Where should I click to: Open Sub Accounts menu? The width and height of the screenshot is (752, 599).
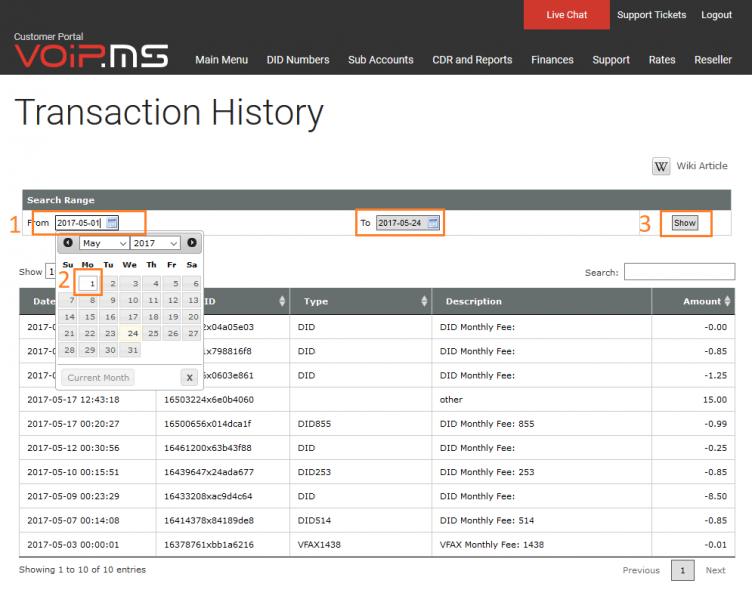(x=381, y=60)
